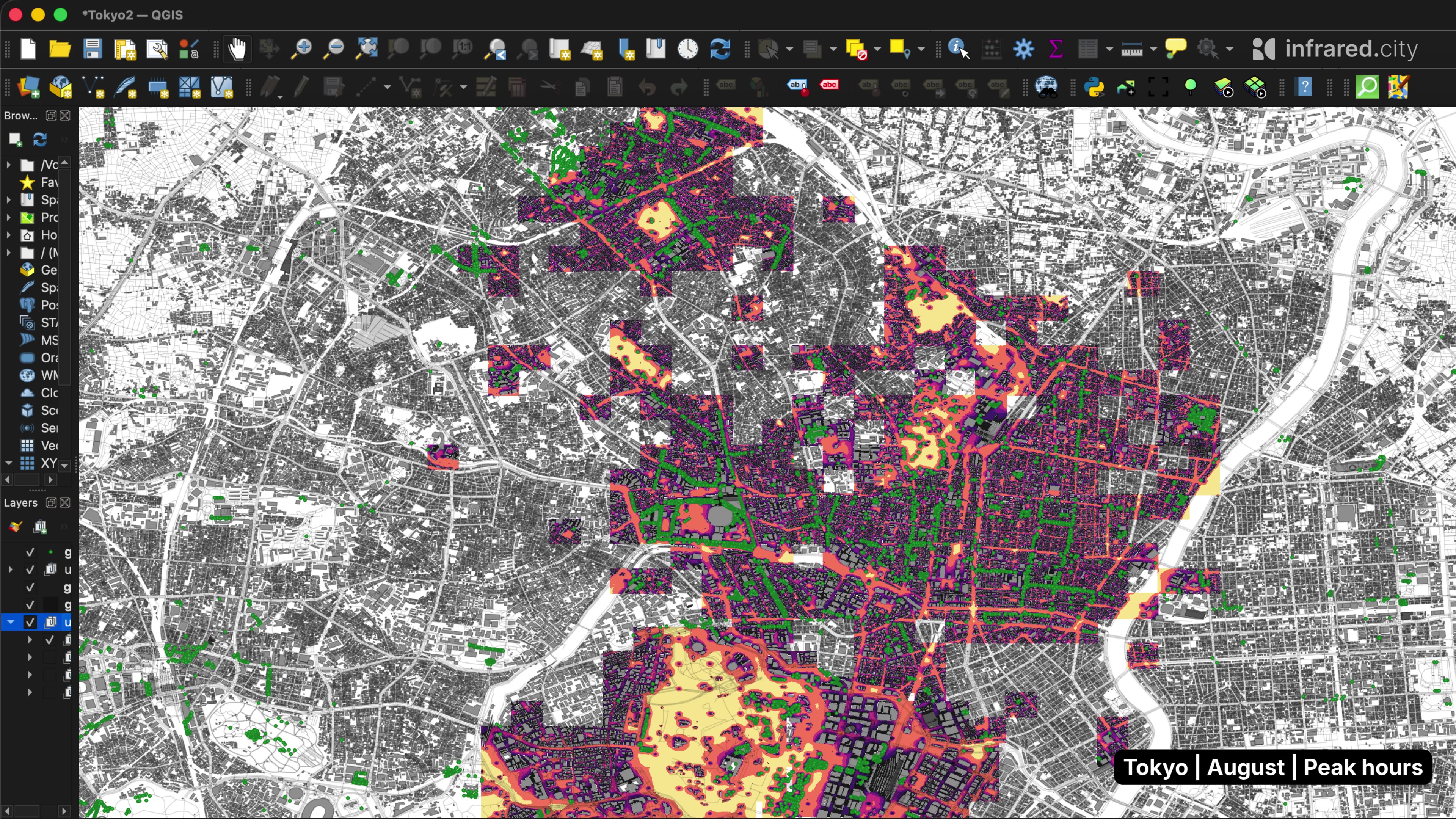Viewport: 1456px width, 819px height.
Task: Open the Python Console
Action: click(x=1095, y=87)
